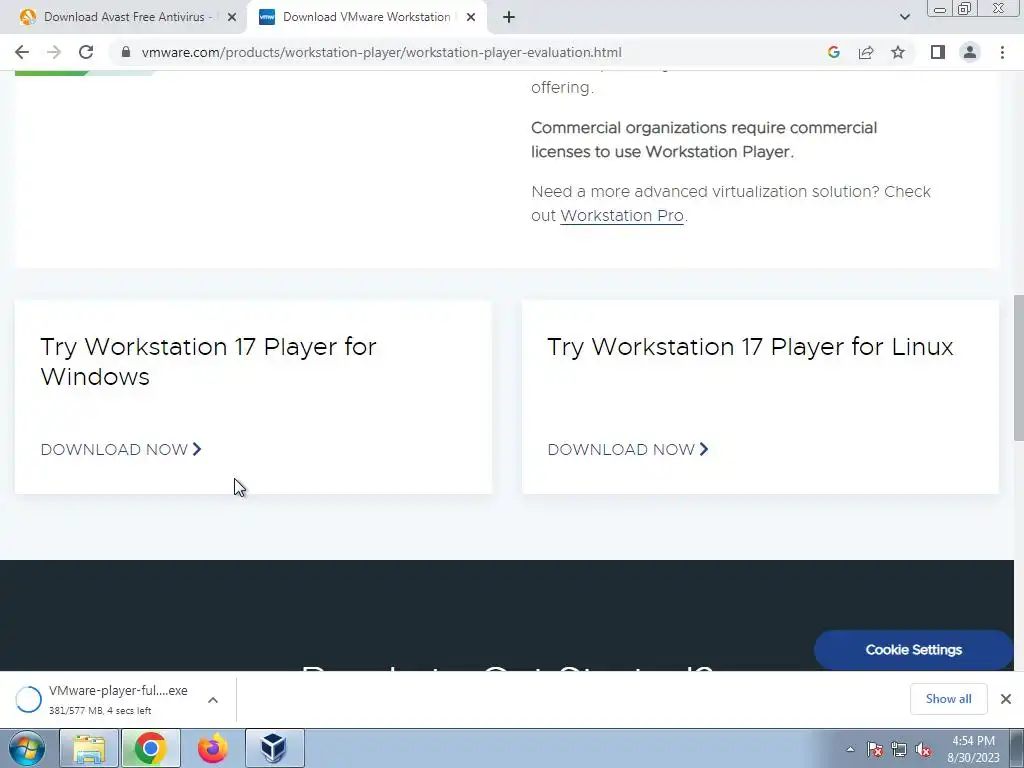
Task: Click the Chrome taskbar icon
Action: tap(150, 748)
